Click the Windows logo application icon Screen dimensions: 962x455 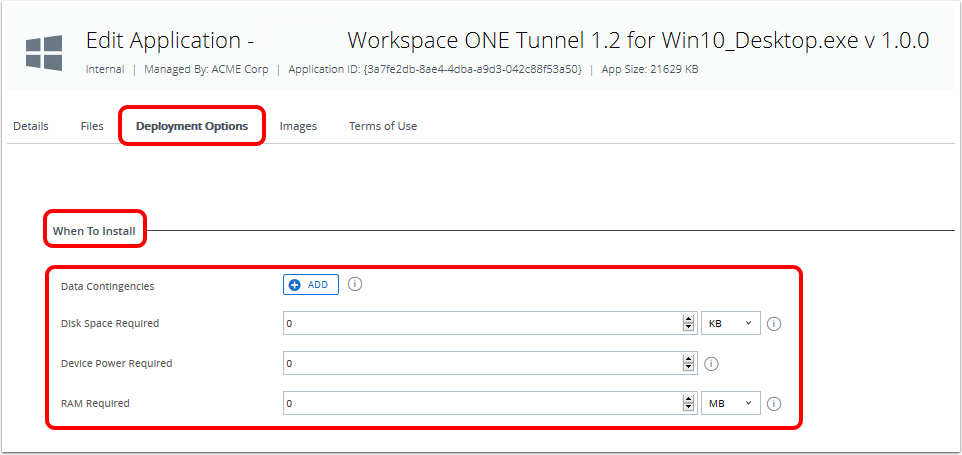coord(44,52)
